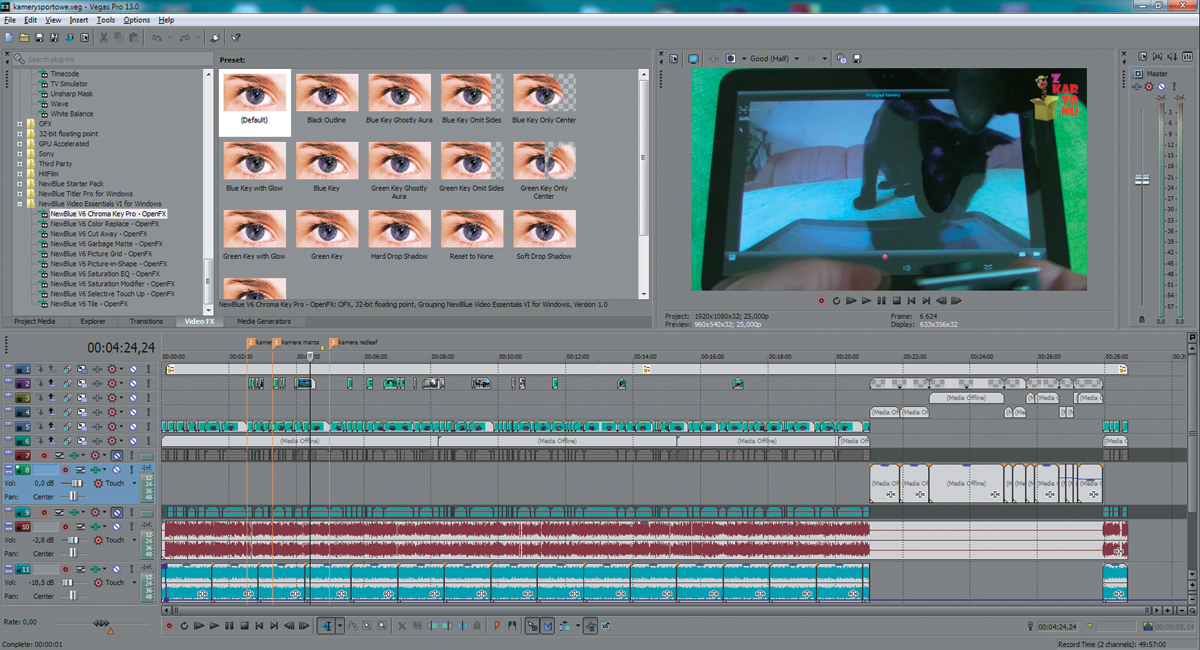Click the Save project icon in main toolbar
Screen dimensions: 1200x650
point(39,38)
